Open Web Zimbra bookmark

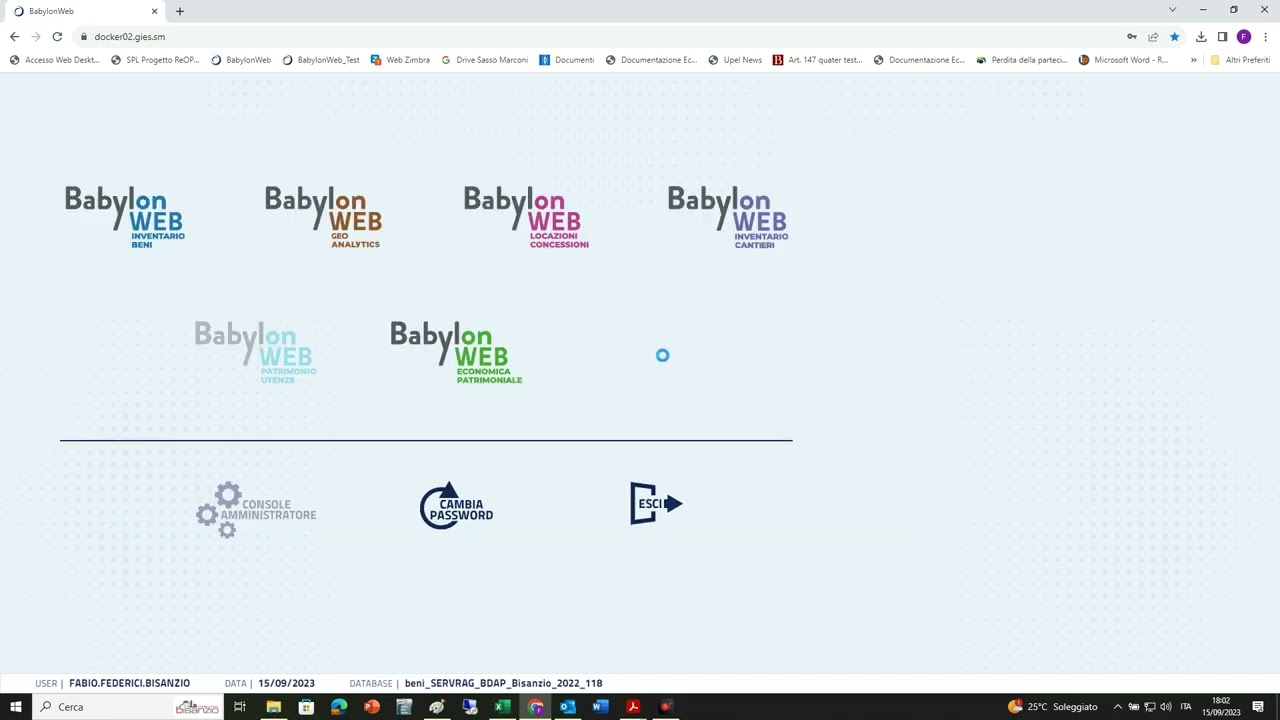[x=400, y=60]
